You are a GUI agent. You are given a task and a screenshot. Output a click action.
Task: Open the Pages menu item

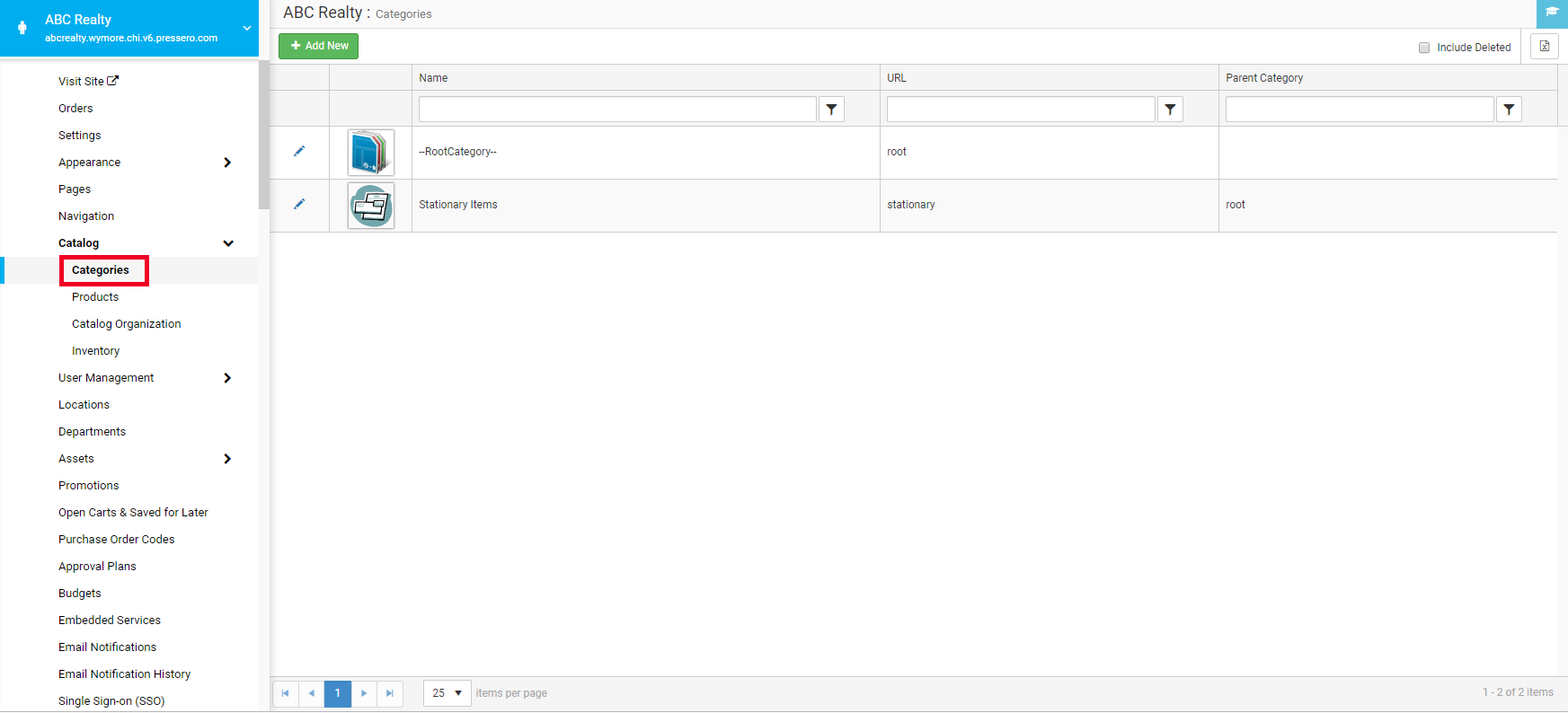coord(75,189)
